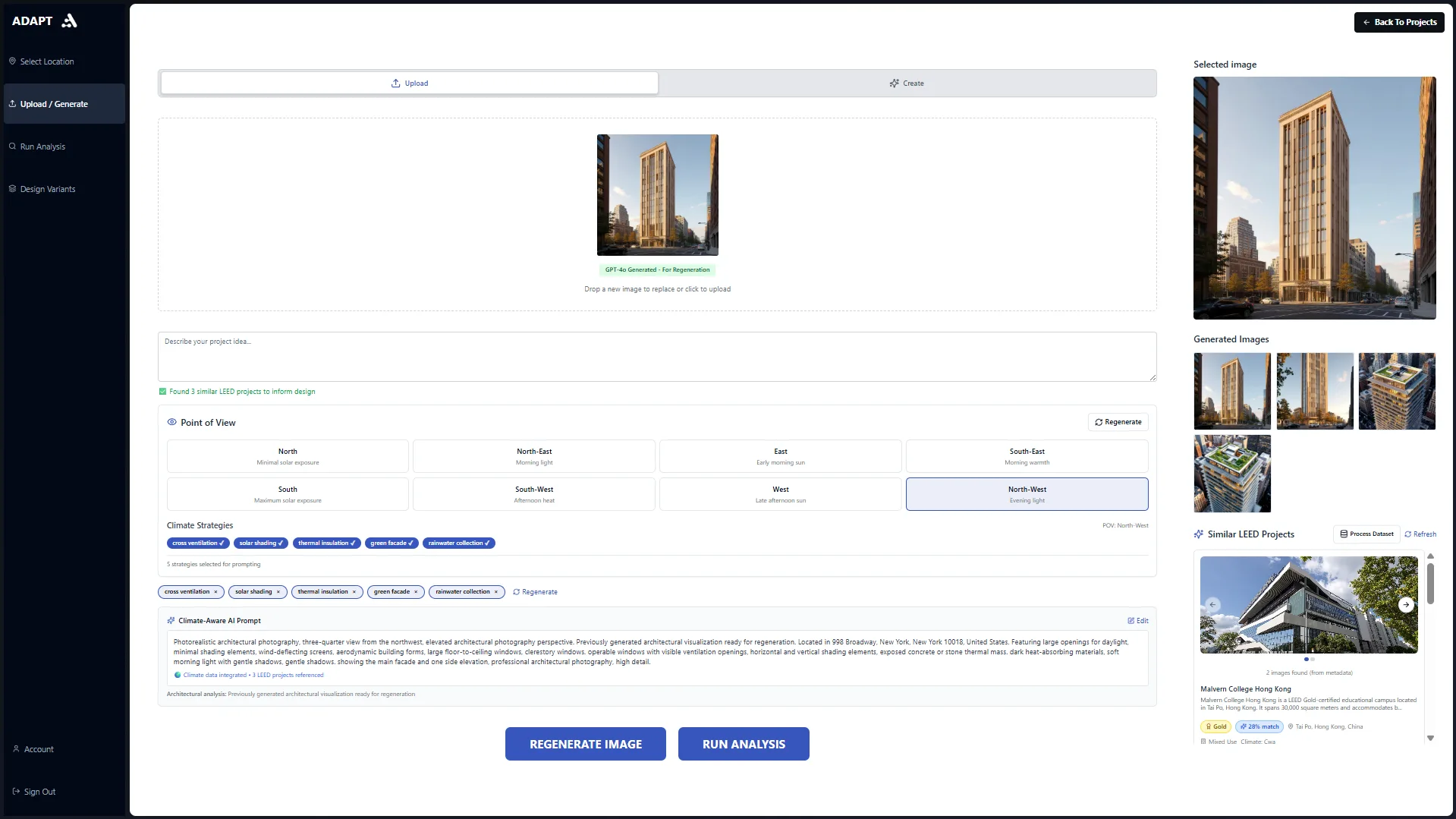Click the Point of View eye icon
This screenshot has width=1456, height=819.
(172, 422)
